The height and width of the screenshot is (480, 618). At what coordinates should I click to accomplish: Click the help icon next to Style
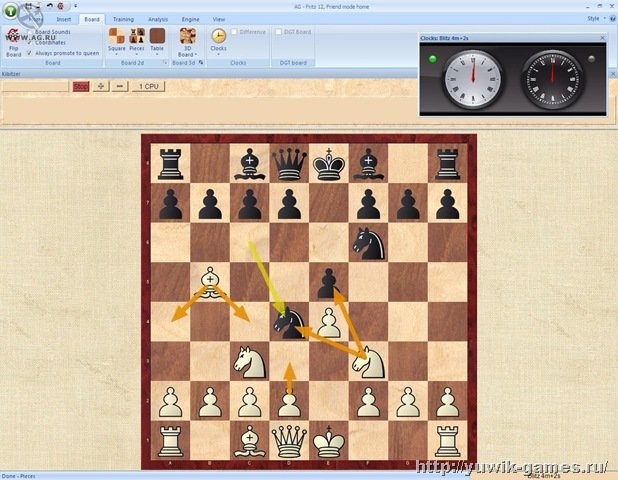pos(613,18)
